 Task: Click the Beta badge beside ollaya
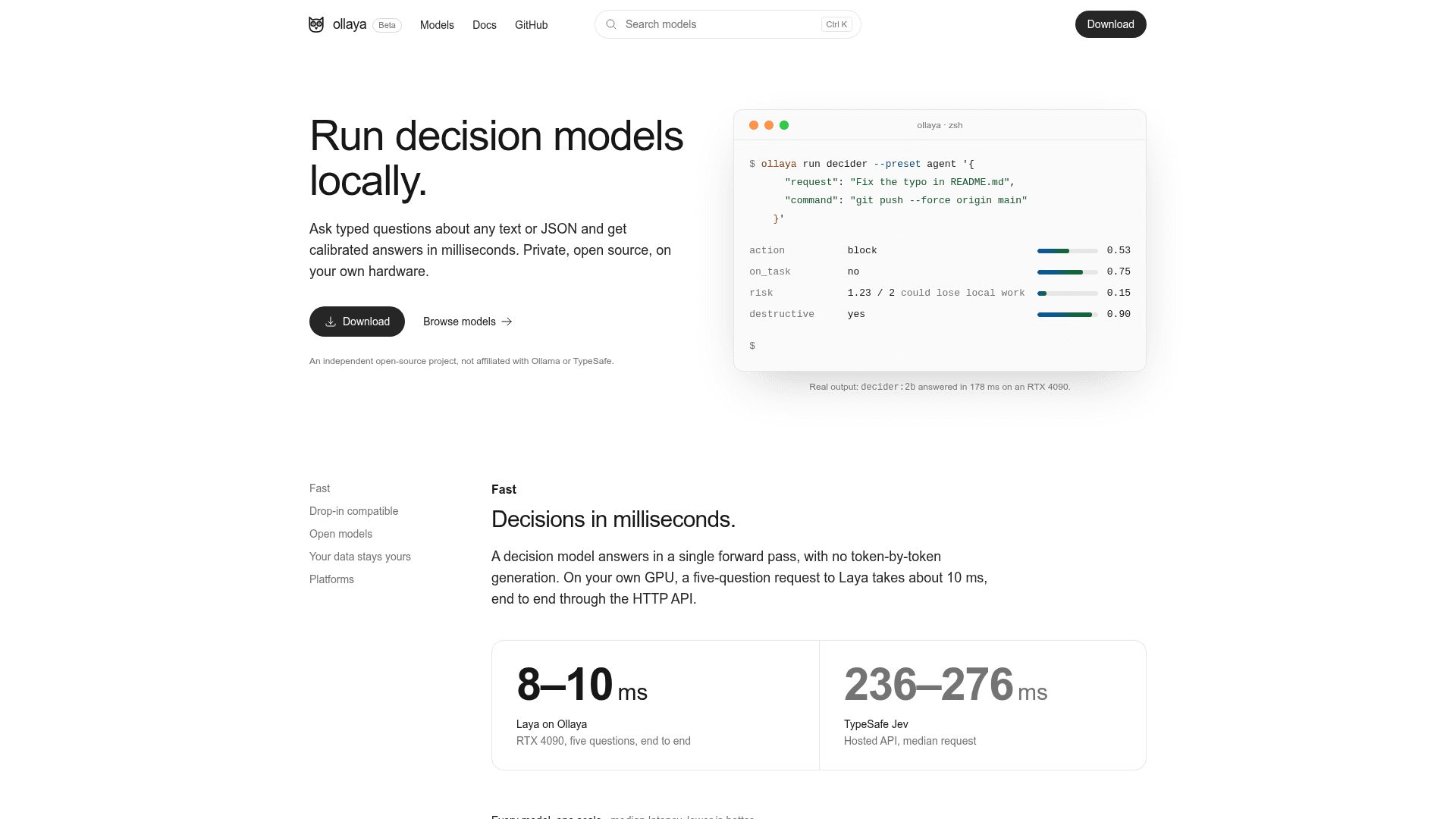pos(387,25)
